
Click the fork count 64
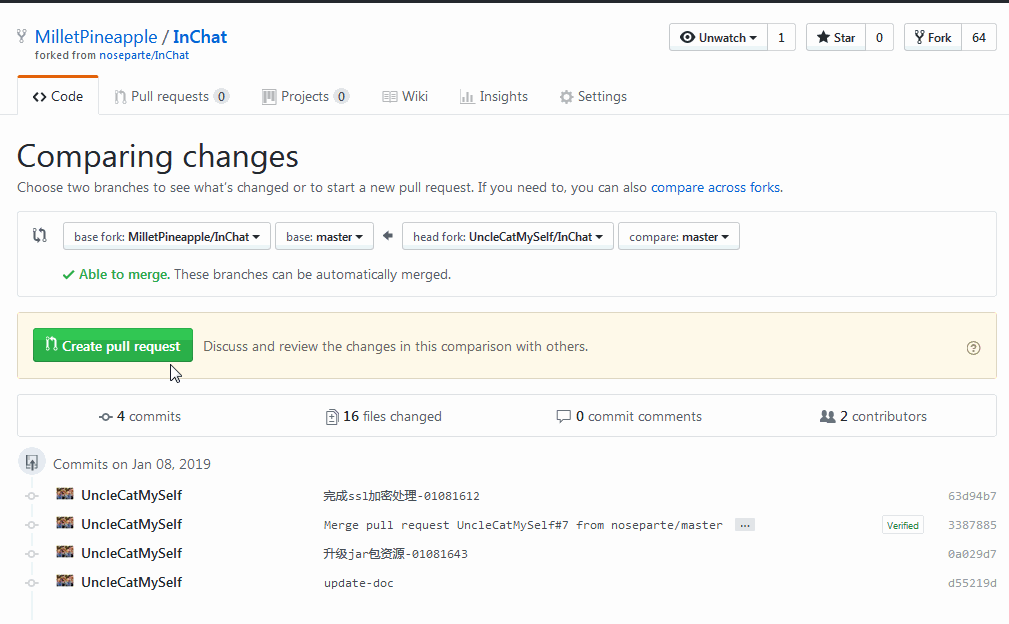click(x=978, y=38)
